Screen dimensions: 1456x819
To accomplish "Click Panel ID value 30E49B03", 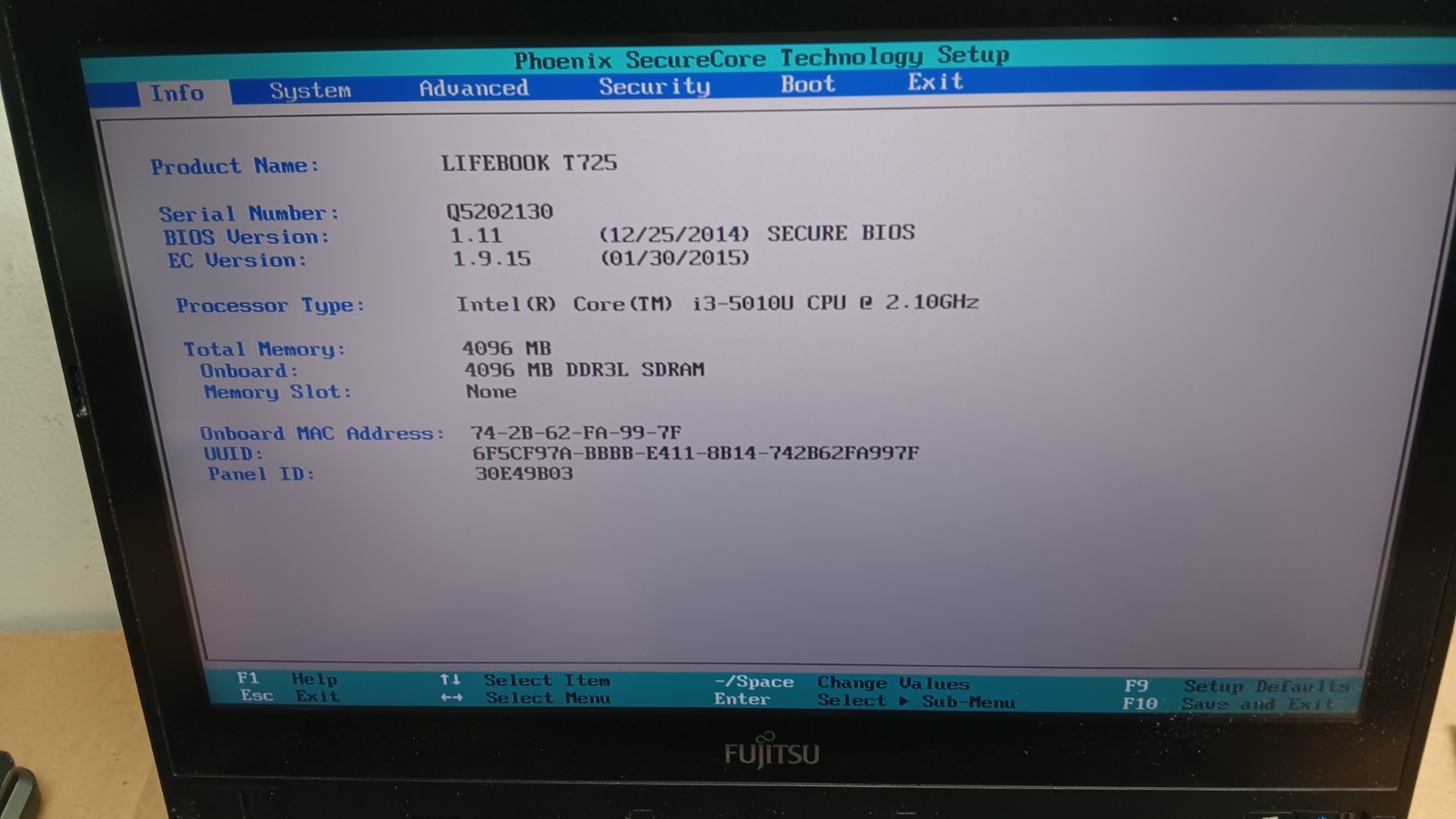I will 524,473.
